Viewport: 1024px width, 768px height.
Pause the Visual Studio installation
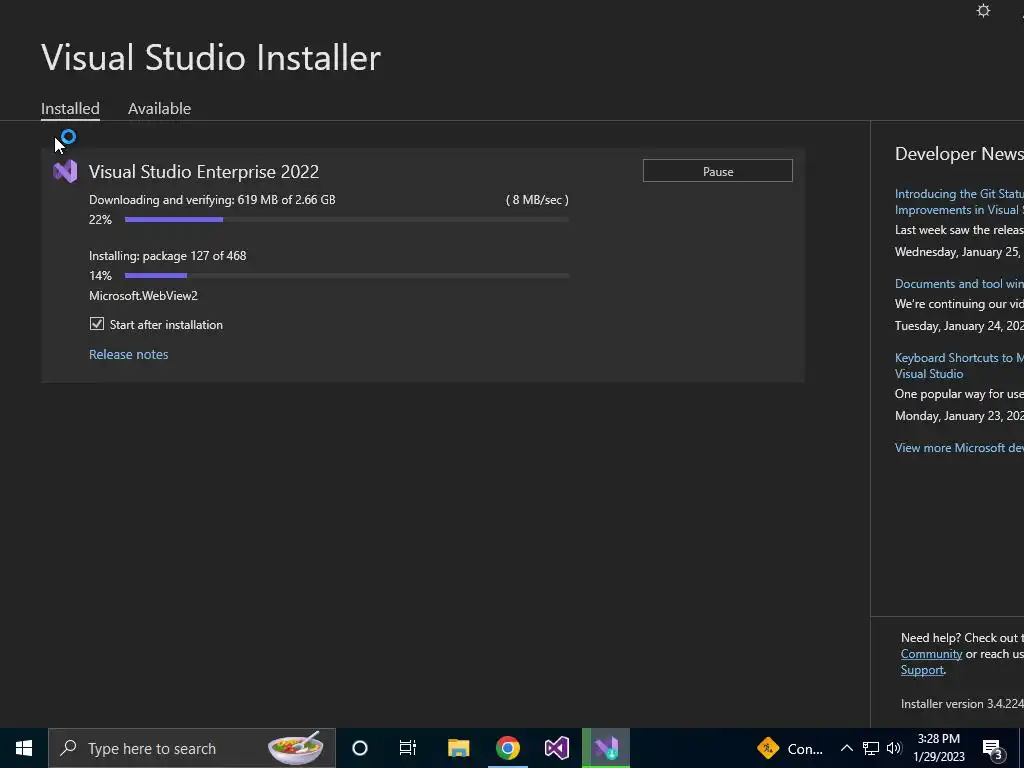[x=718, y=171]
